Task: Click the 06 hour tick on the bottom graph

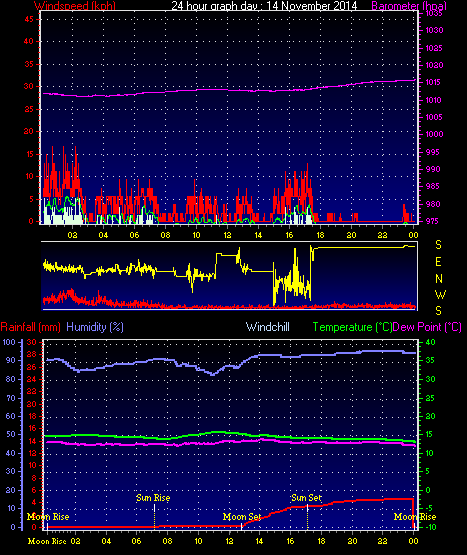Action: [x=136, y=541]
